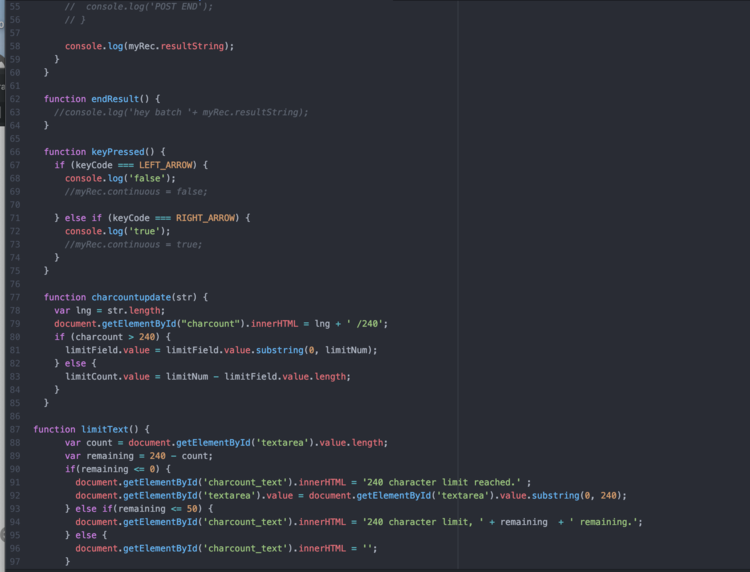750x572 pixels.
Task: Click 'if (charcount > 240)' on line 80
Action: 107,337
